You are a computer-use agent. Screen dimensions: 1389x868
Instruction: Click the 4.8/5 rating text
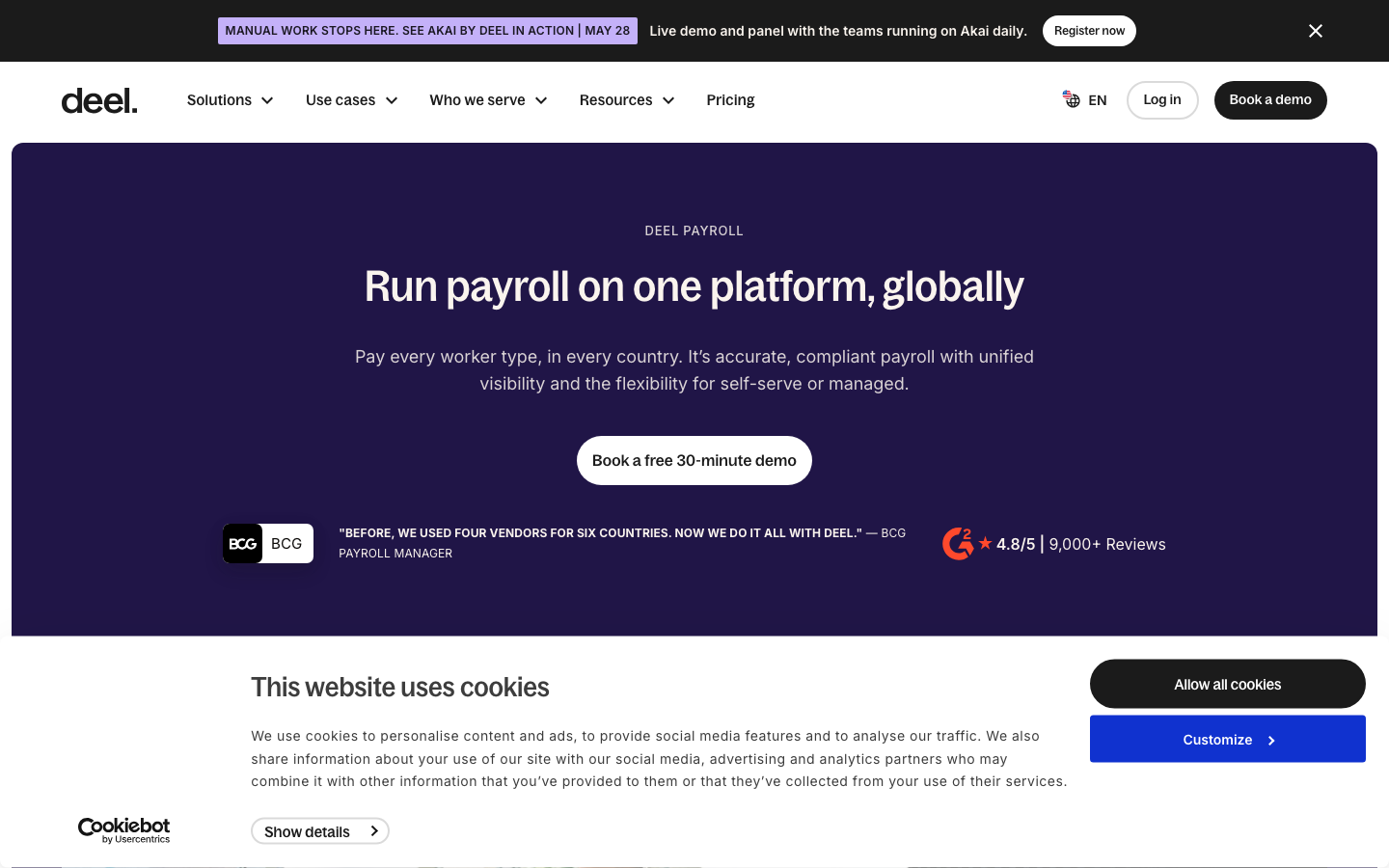pyautogui.click(x=1016, y=544)
